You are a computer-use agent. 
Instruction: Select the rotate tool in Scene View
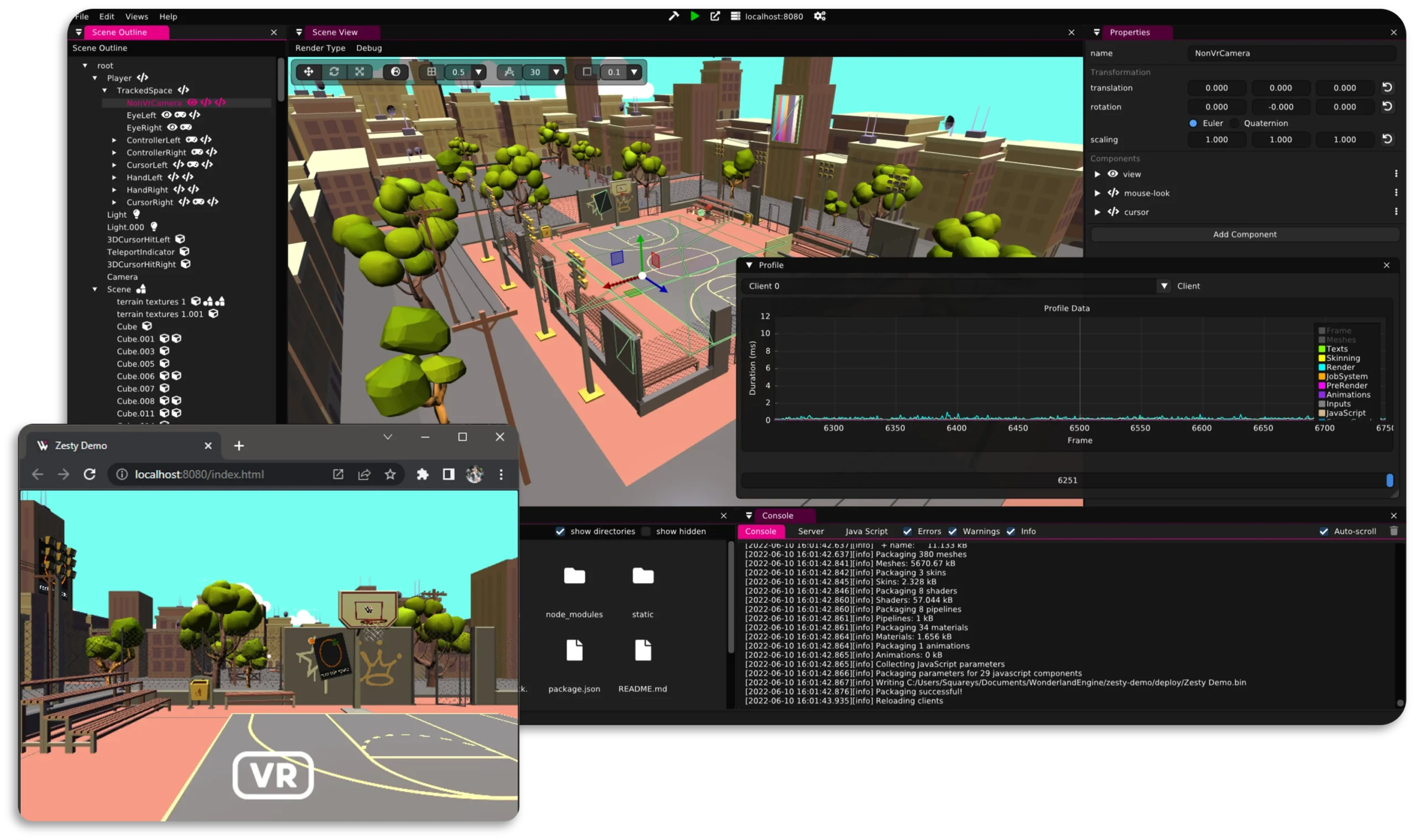335,72
